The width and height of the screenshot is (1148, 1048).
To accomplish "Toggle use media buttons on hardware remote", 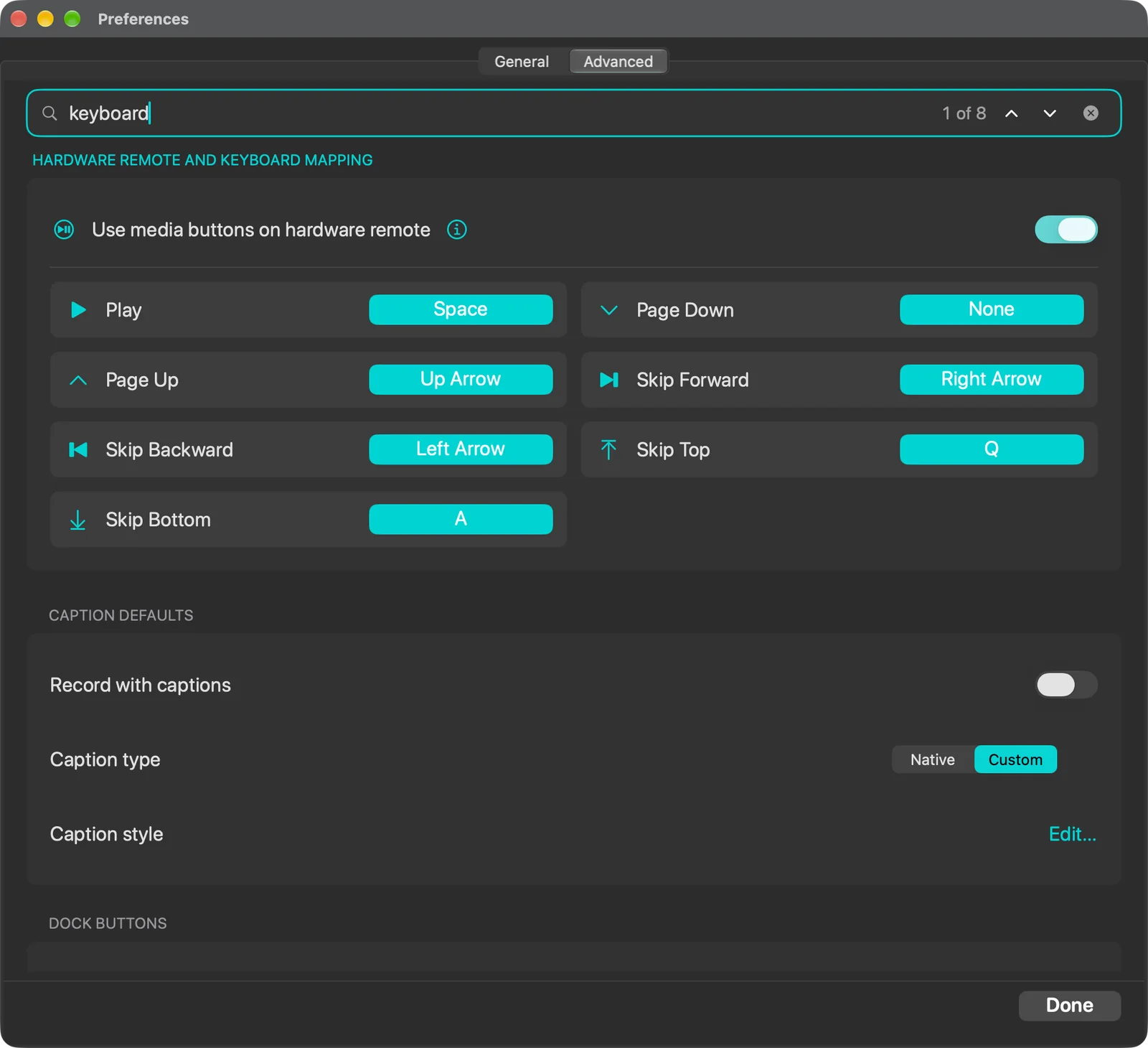I will [1066, 230].
